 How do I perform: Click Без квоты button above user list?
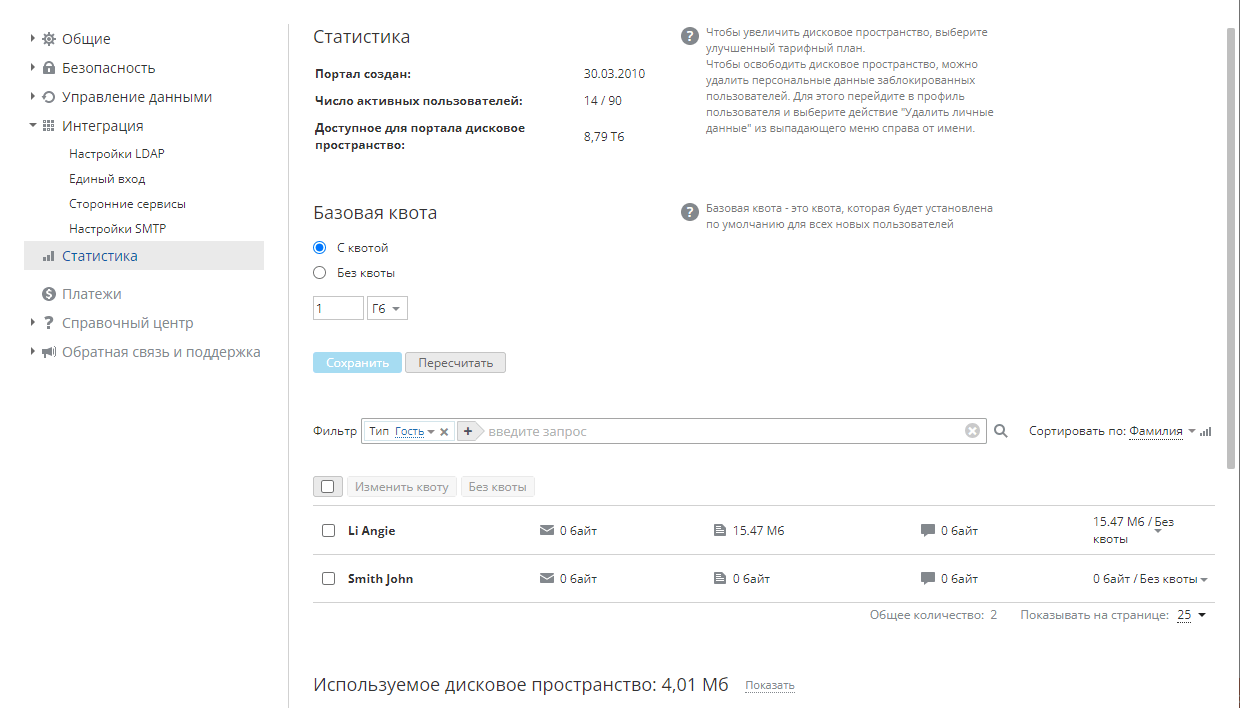pos(497,487)
